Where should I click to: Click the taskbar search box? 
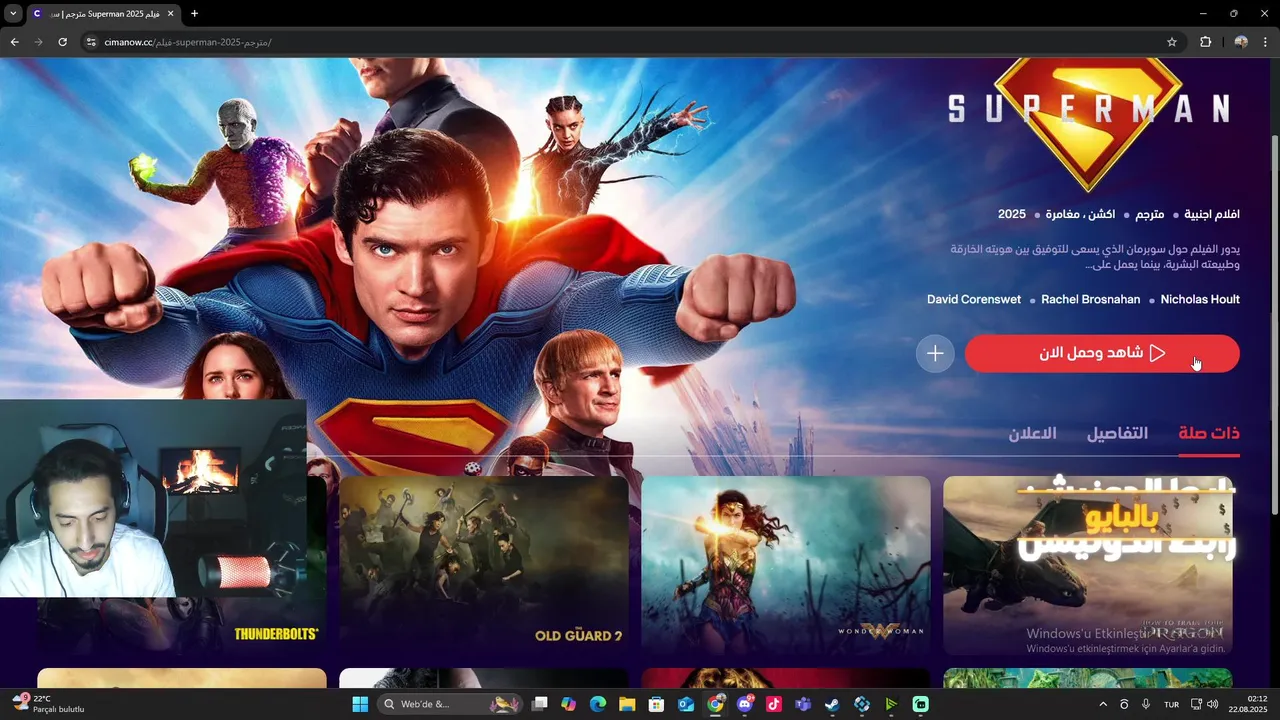tap(450, 704)
